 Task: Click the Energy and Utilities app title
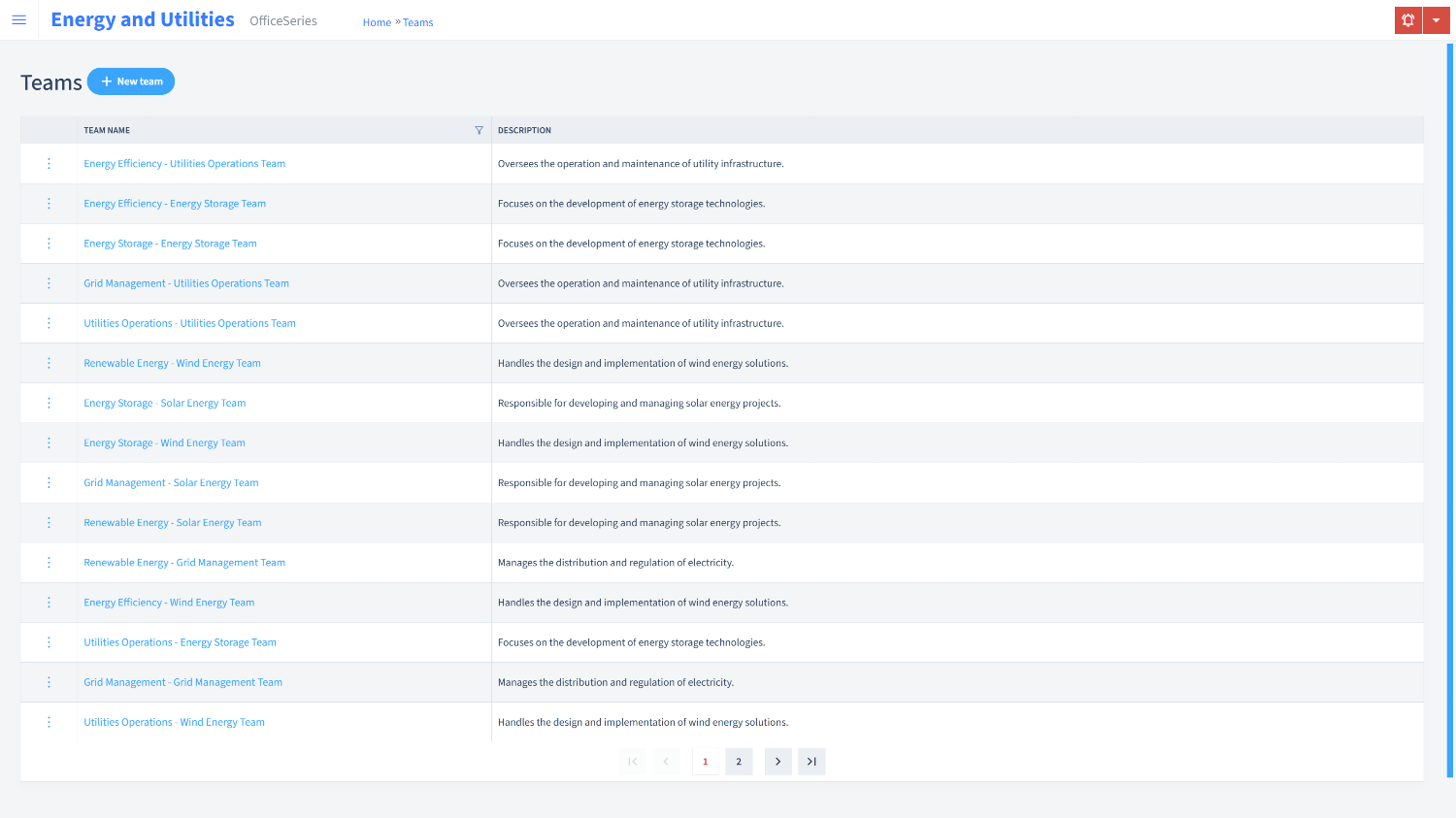coord(143,19)
